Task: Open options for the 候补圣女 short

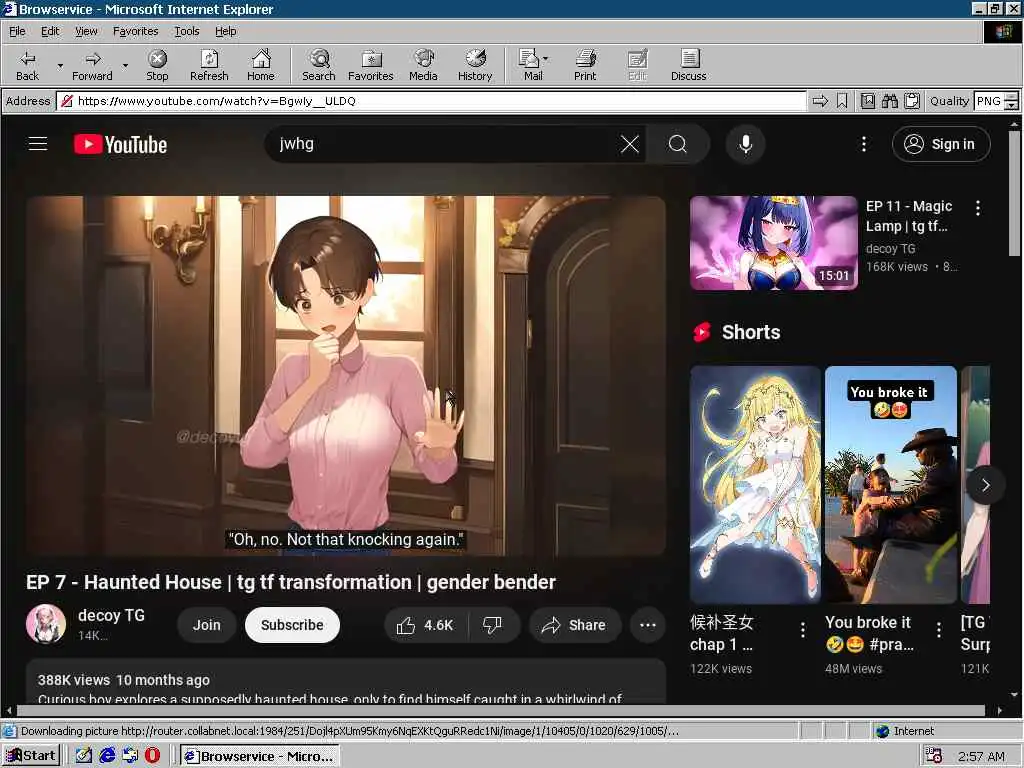Action: pyautogui.click(x=803, y=629)
